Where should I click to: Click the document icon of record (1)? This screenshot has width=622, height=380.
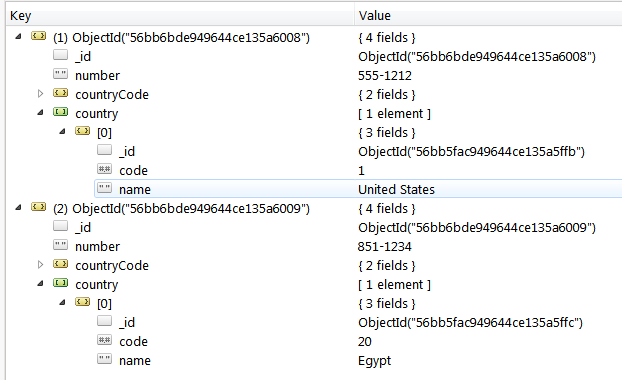[x=38, y=36]
